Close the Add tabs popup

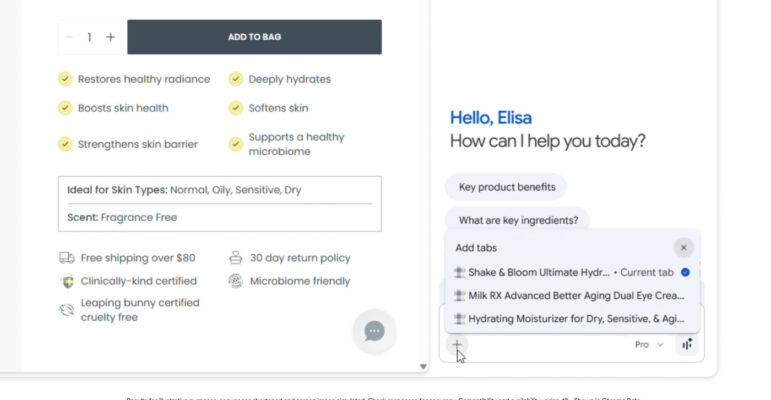(x=683, y=247)
